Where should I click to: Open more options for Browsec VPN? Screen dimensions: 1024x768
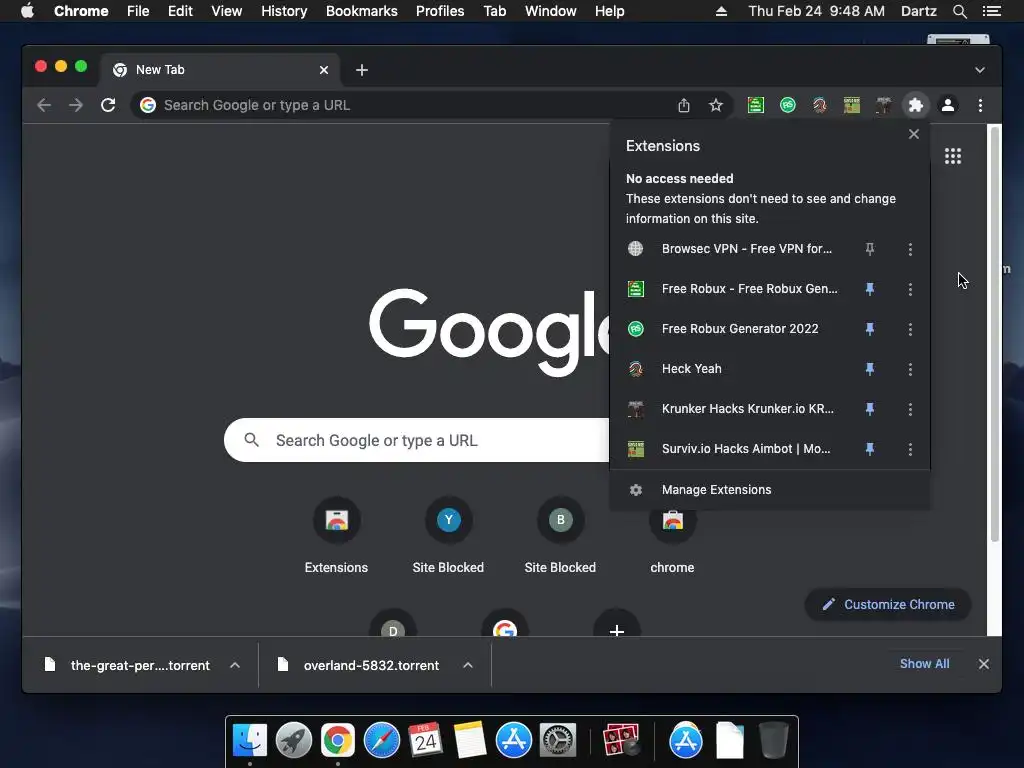point(910,249)
